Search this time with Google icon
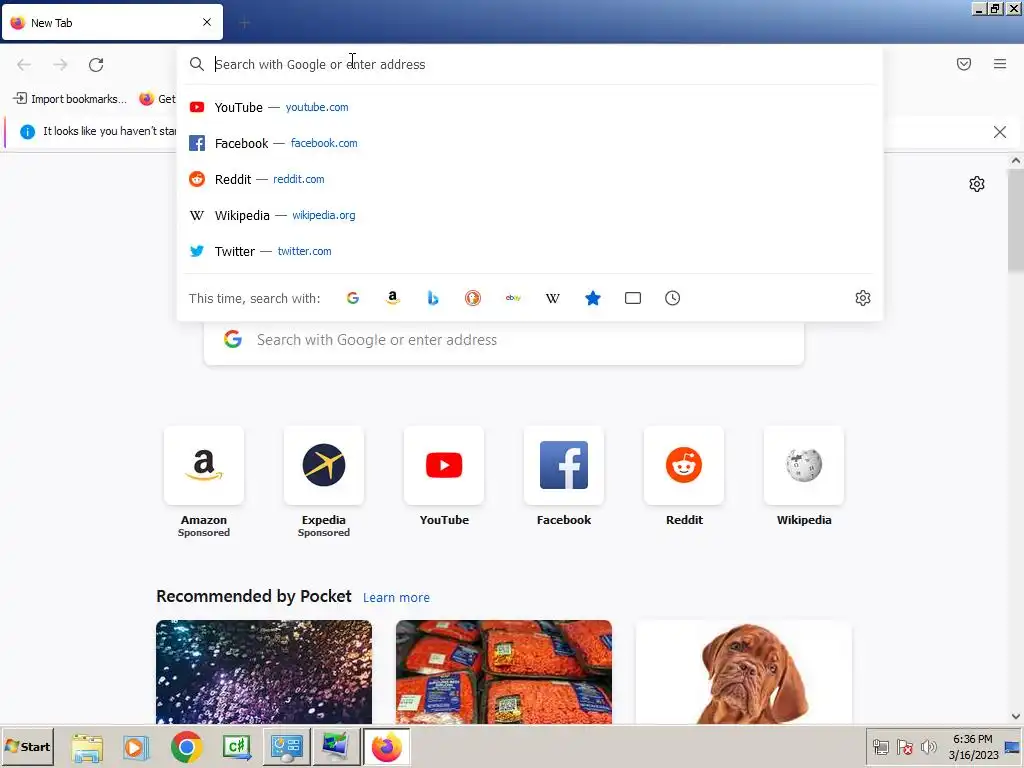 click(353, 298)
